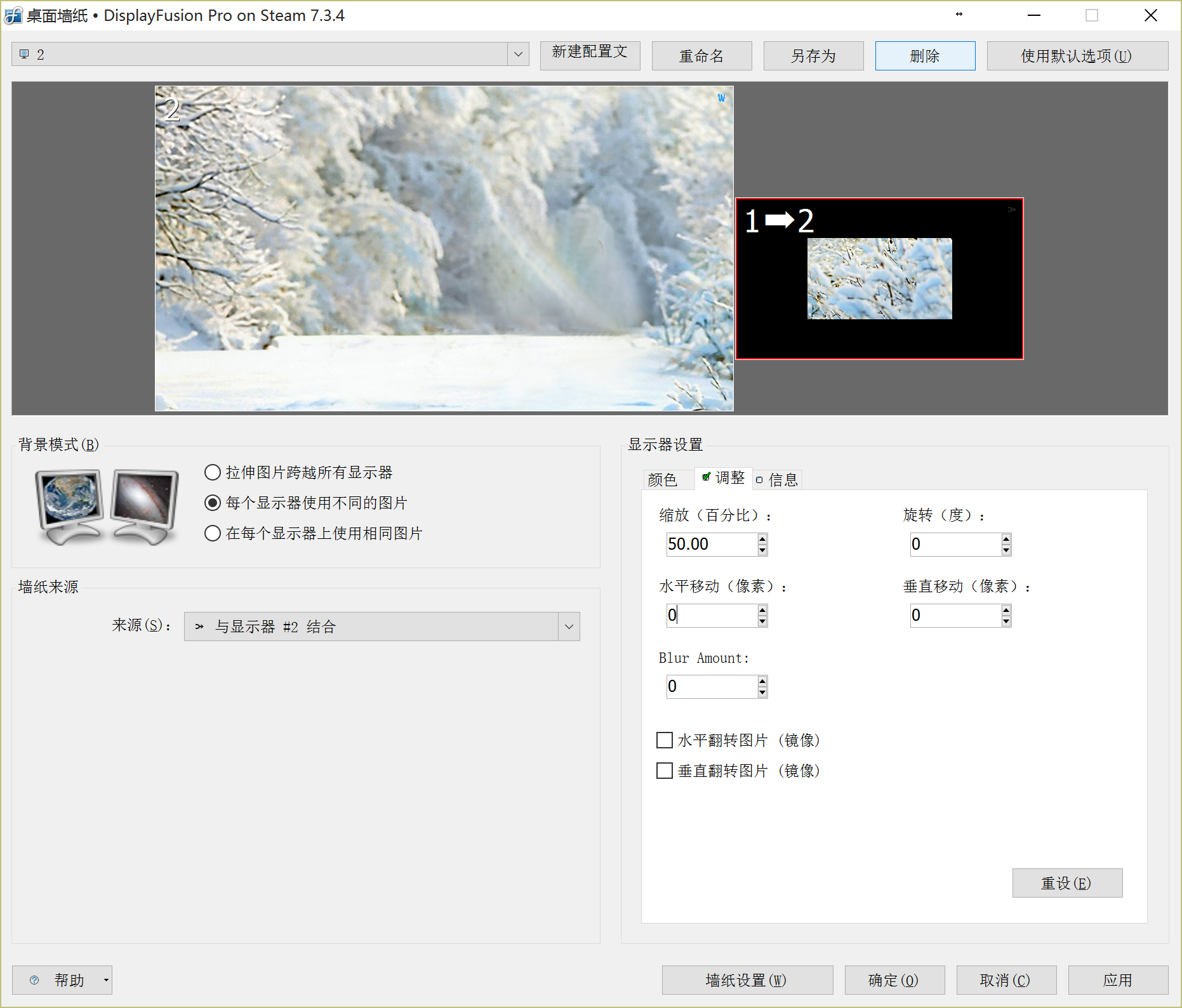Click the DisplayFusion app icon in title bar

[x=13, y=16]
